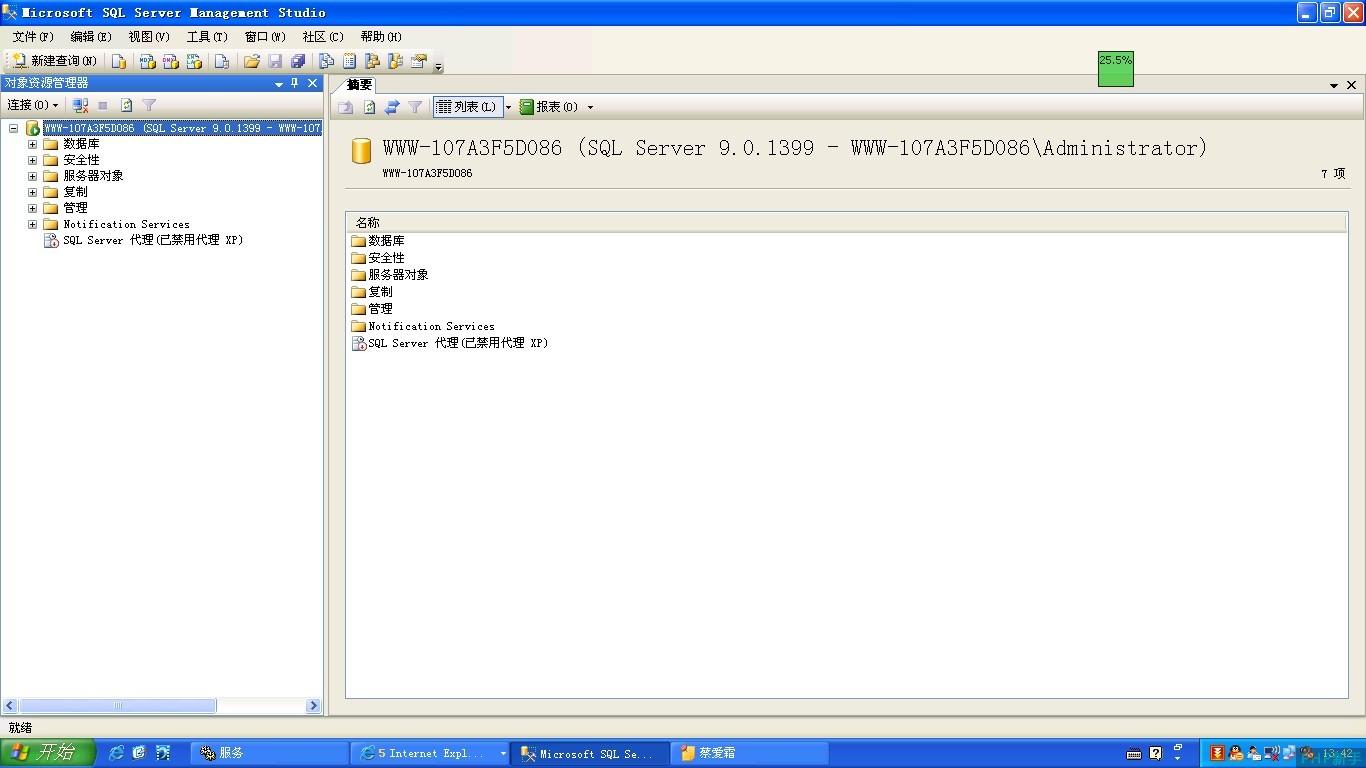Open a new Database Engine query icon
The width and height of the screenshot is (1366, 768).
(x=119, y=61)
